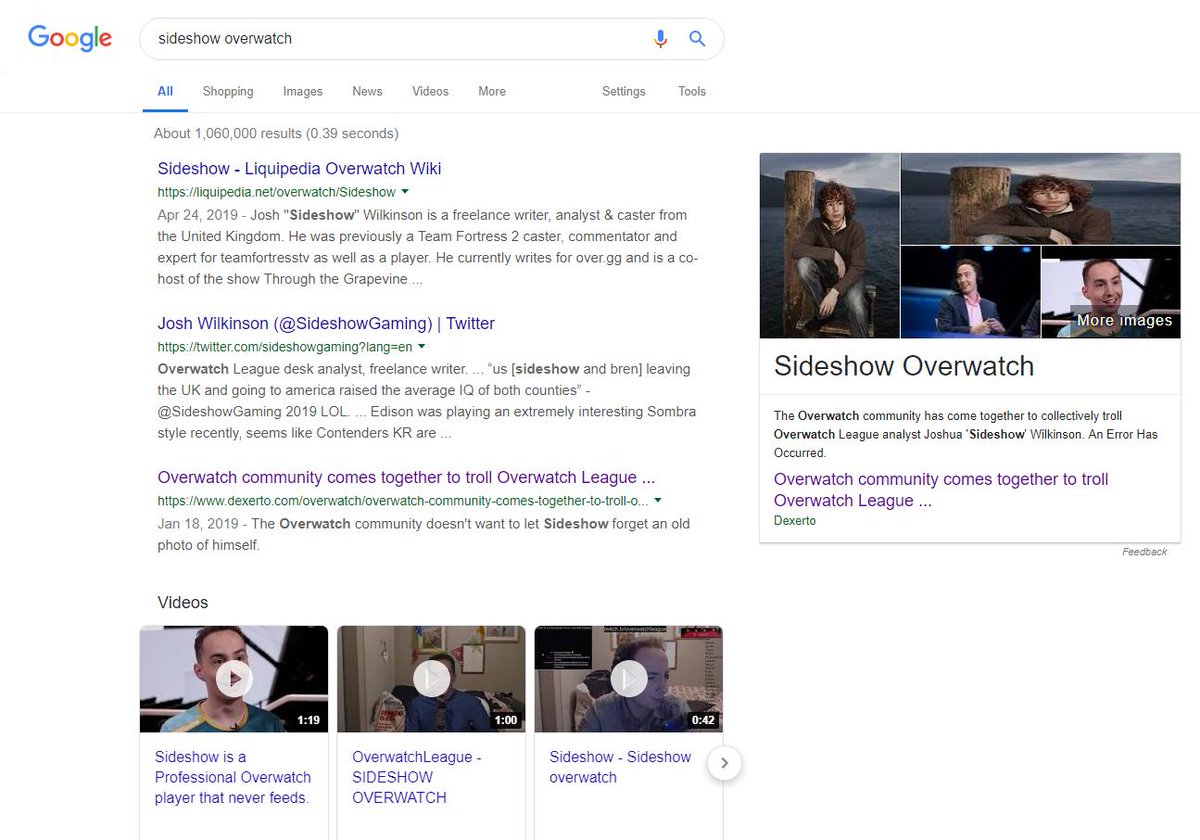The height and width of the screenshot is (840, 1200).
Task: Click 'About 1,060,000 results' text
Action: [276, 133]
